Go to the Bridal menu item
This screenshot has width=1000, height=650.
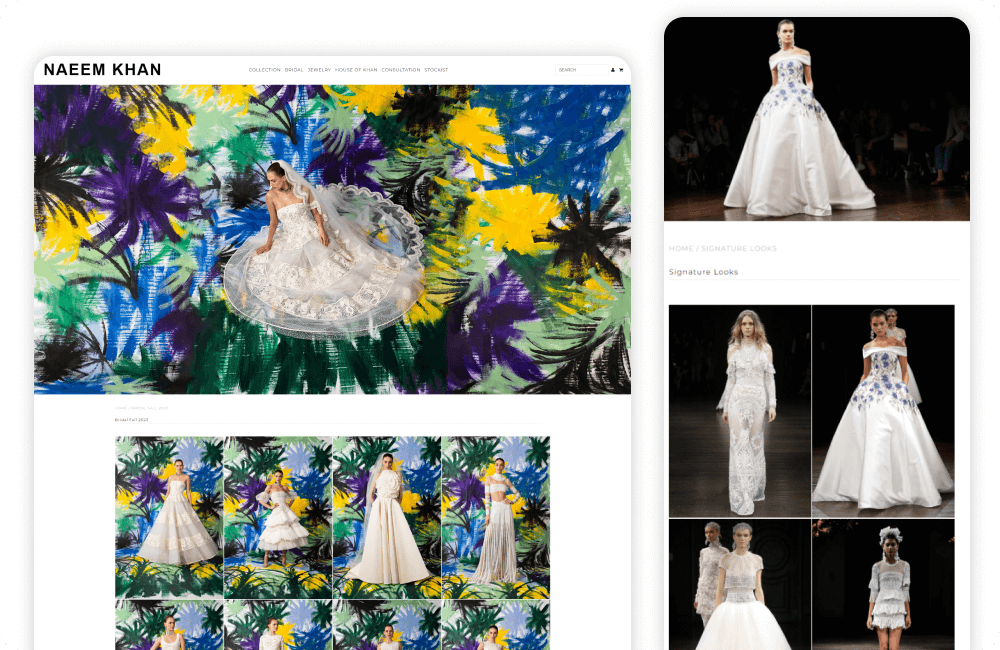coord(294,70)
